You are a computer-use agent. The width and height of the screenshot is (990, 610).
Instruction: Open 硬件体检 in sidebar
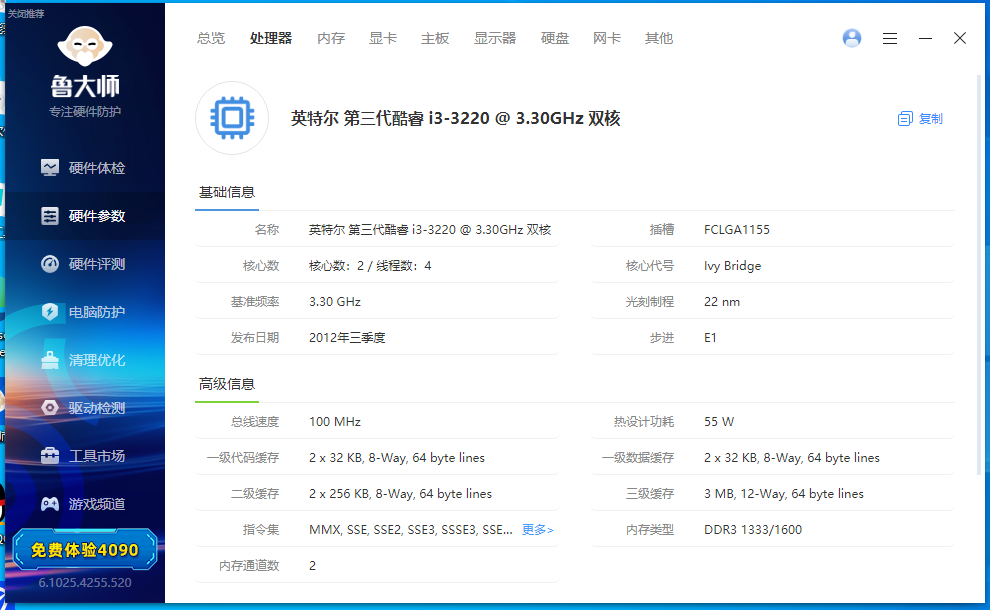pos(85,168)
